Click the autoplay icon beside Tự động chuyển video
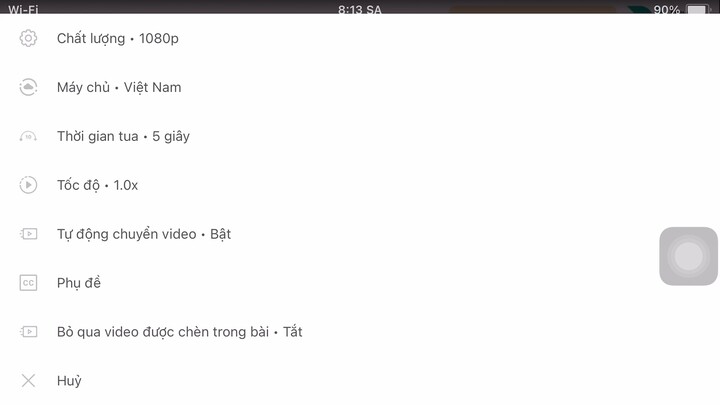The image size is (720, 405). tap(28, 234)
